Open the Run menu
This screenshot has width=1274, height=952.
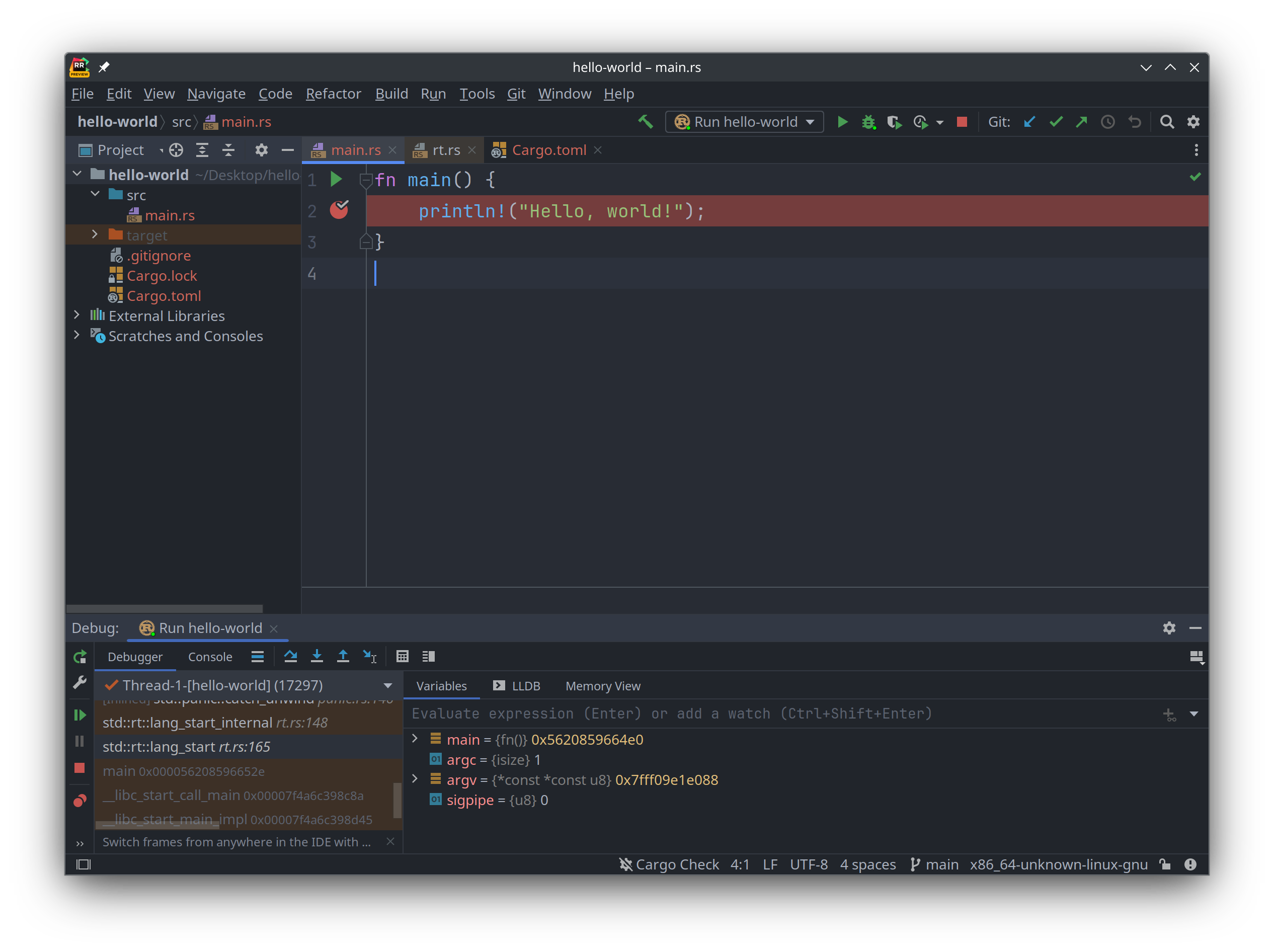point(432,93)
